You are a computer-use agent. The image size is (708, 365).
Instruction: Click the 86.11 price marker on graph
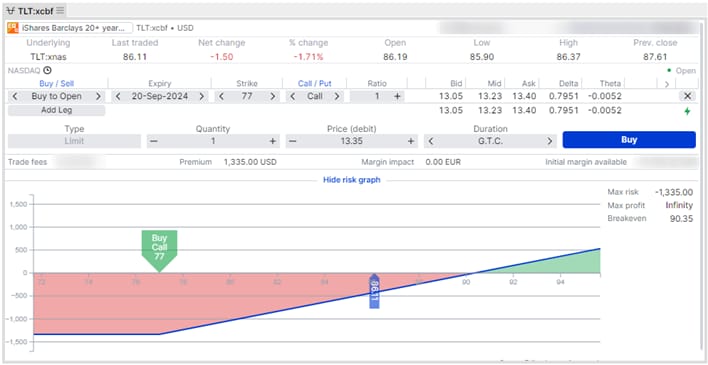click(374, 291)
